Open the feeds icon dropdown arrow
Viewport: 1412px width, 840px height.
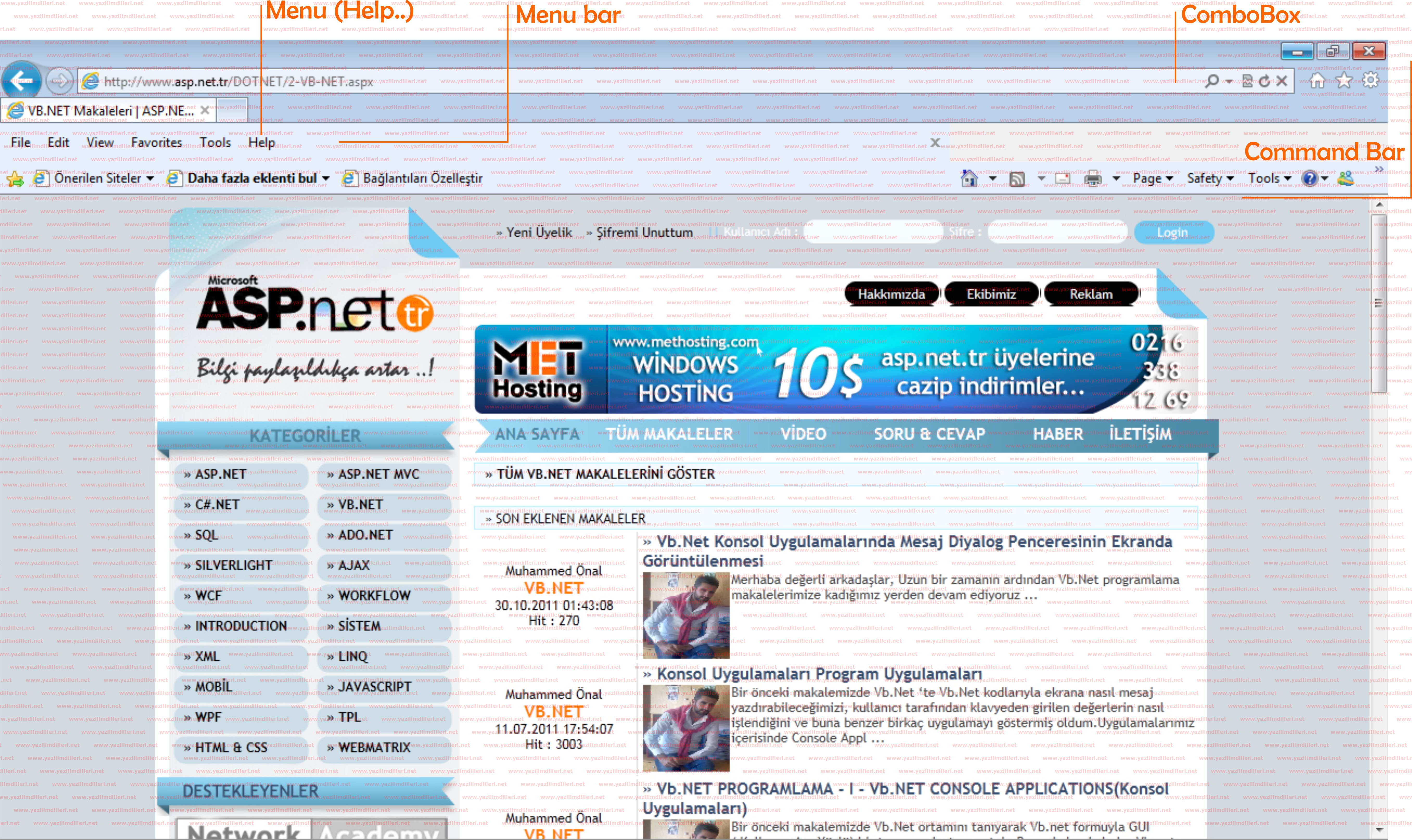pyautogui.click(x=1041, y=179)
